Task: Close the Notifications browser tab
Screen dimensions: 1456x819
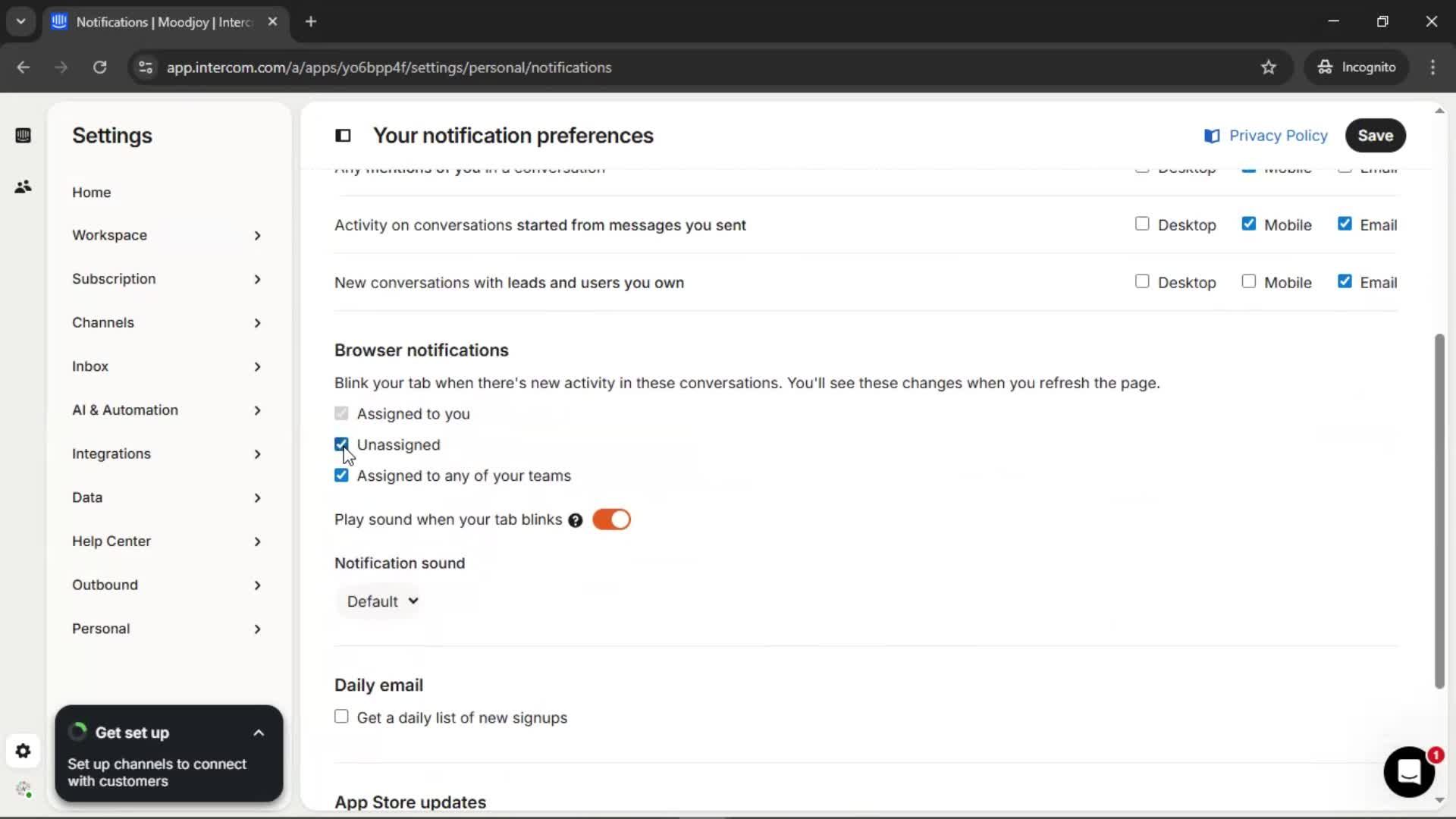Action: pos(272,22)
